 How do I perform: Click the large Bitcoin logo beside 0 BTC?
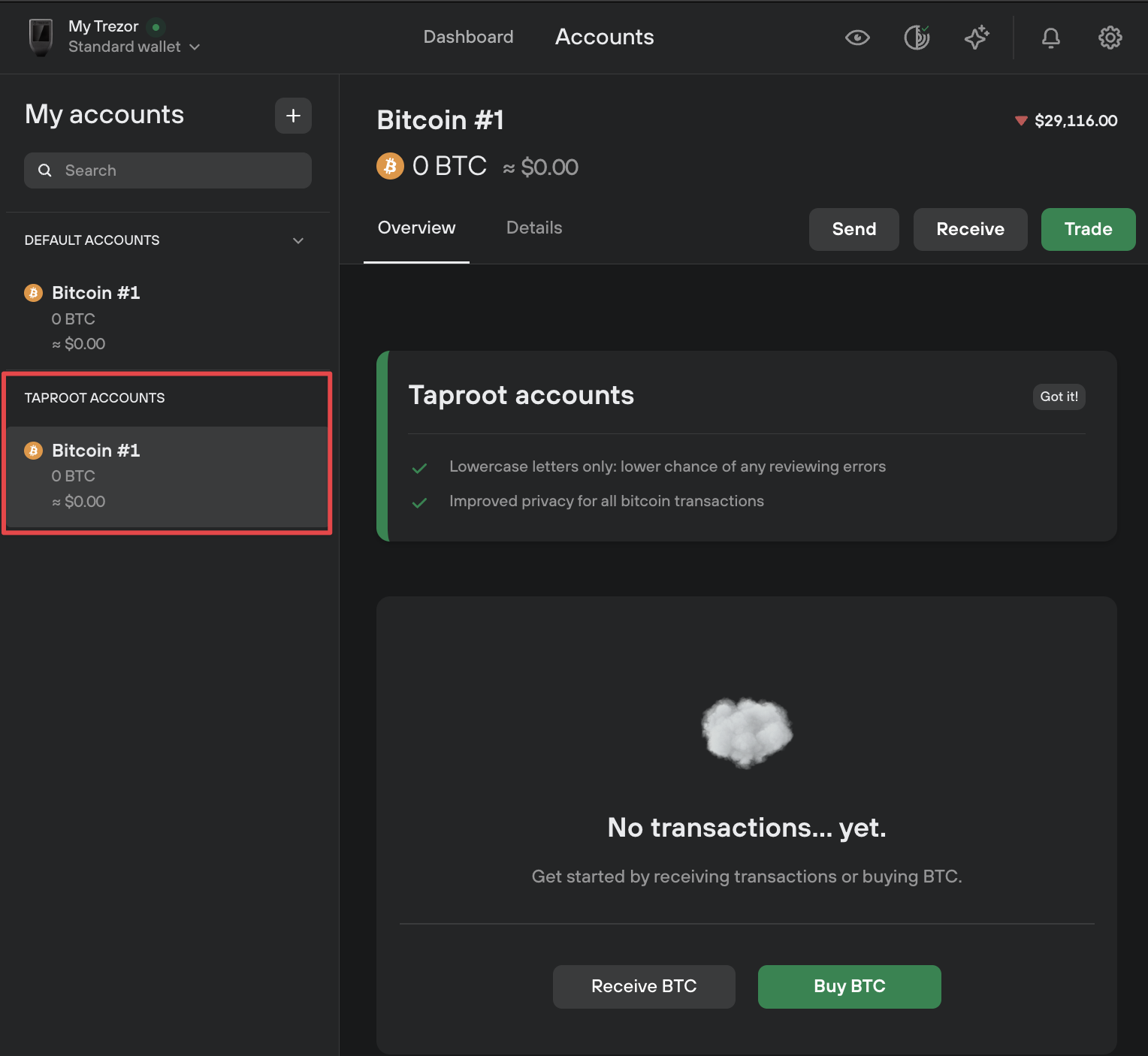(x=390, y=166)
